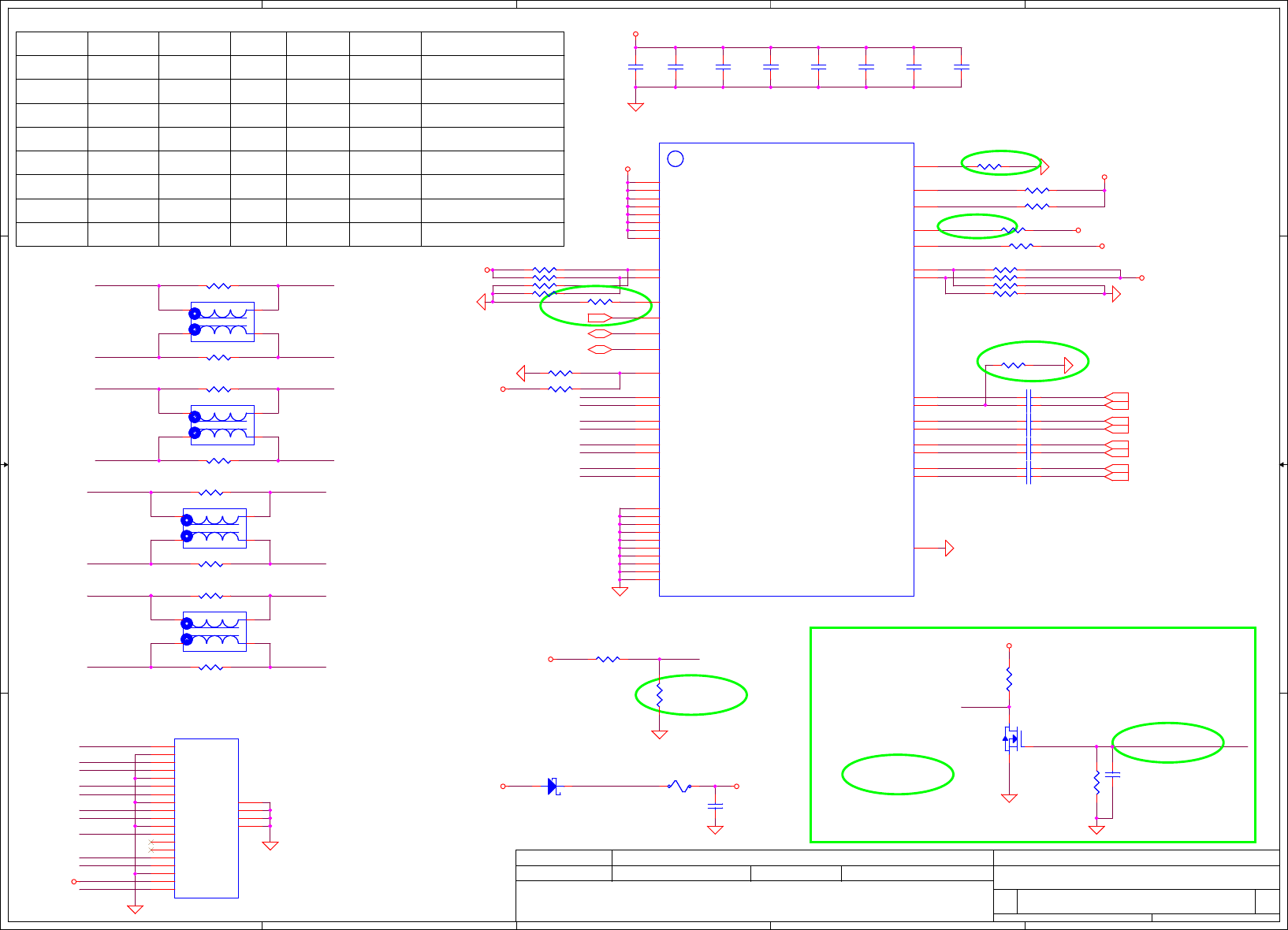The image size is (1288, 930).
Task: Select the large main IC rectangle body
Action: pos(787,370)
